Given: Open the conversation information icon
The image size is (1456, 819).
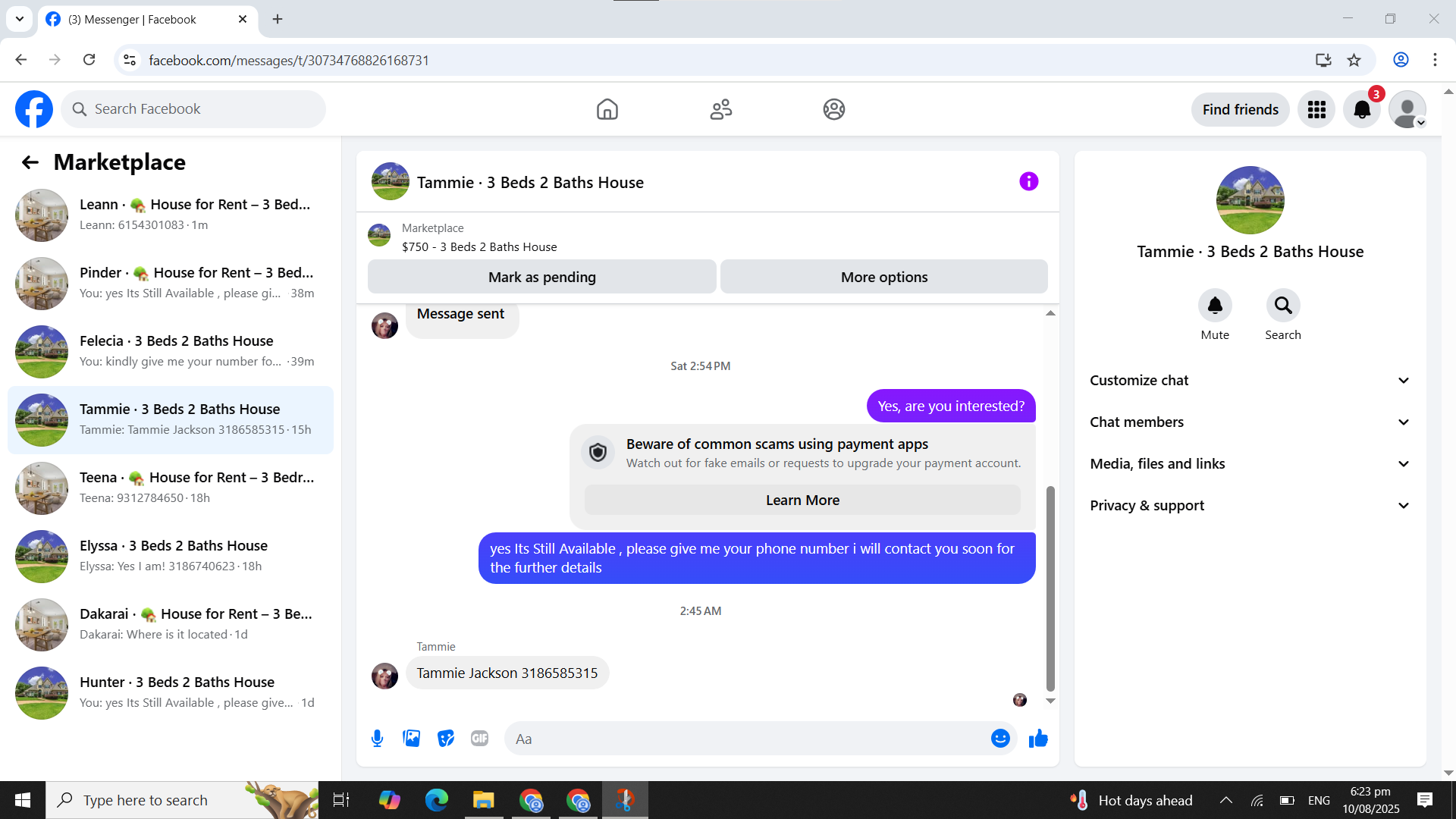Looking at the screenshot, I should [1028, 182].
